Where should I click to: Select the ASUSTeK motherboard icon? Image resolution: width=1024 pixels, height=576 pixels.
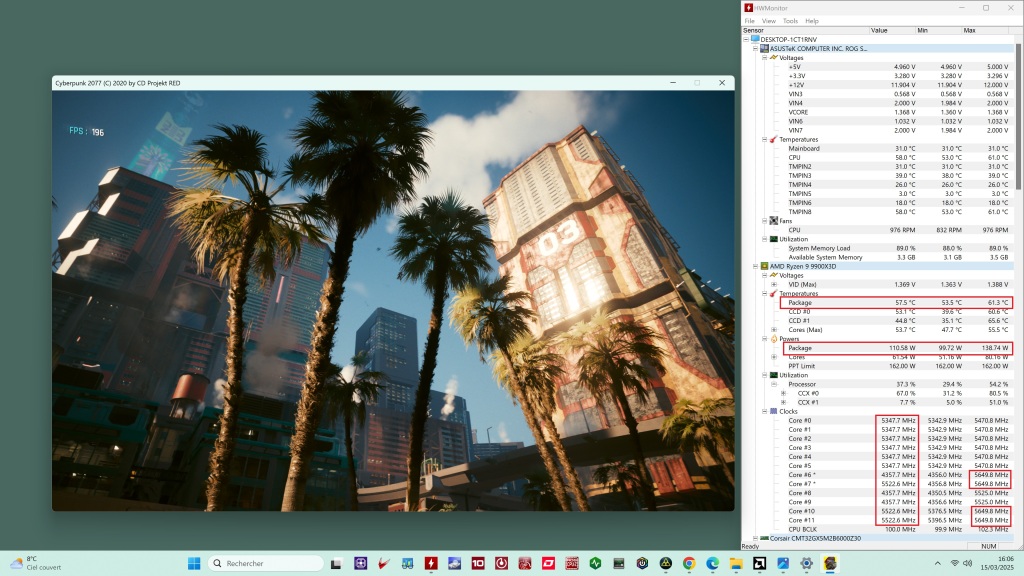(x=764, y=48)
